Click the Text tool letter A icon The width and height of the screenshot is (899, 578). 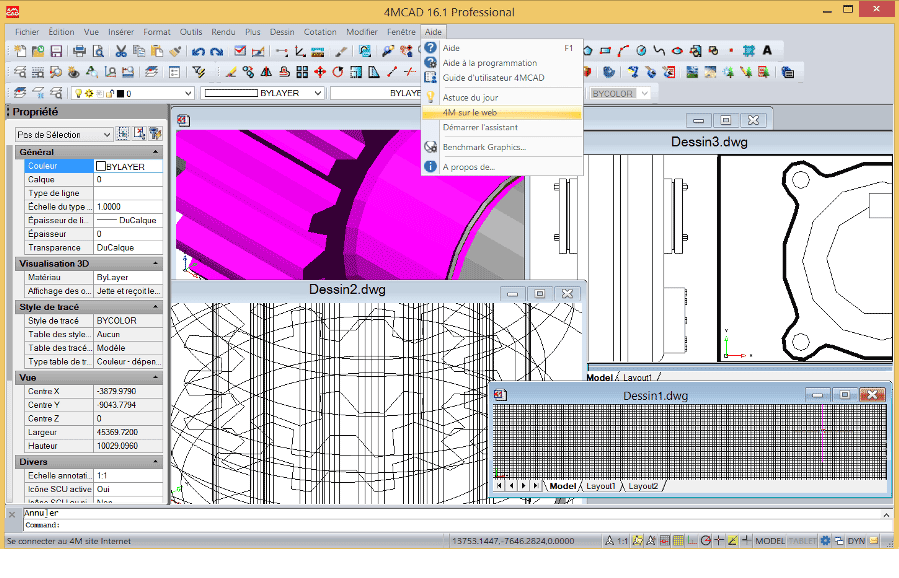[767, 50]
